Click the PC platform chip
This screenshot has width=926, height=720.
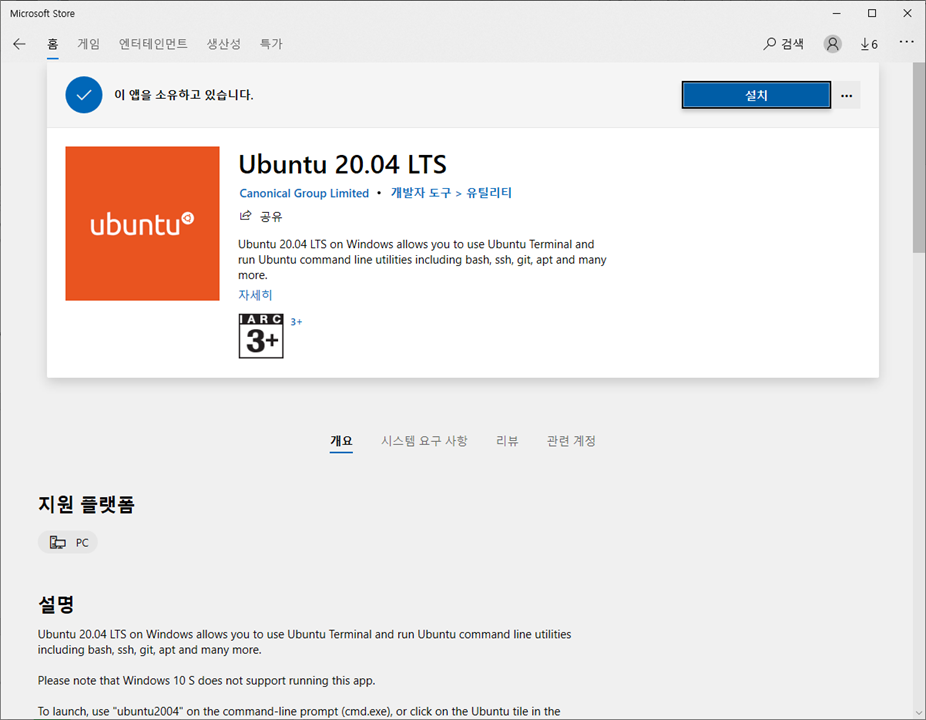tap(68, 542)
